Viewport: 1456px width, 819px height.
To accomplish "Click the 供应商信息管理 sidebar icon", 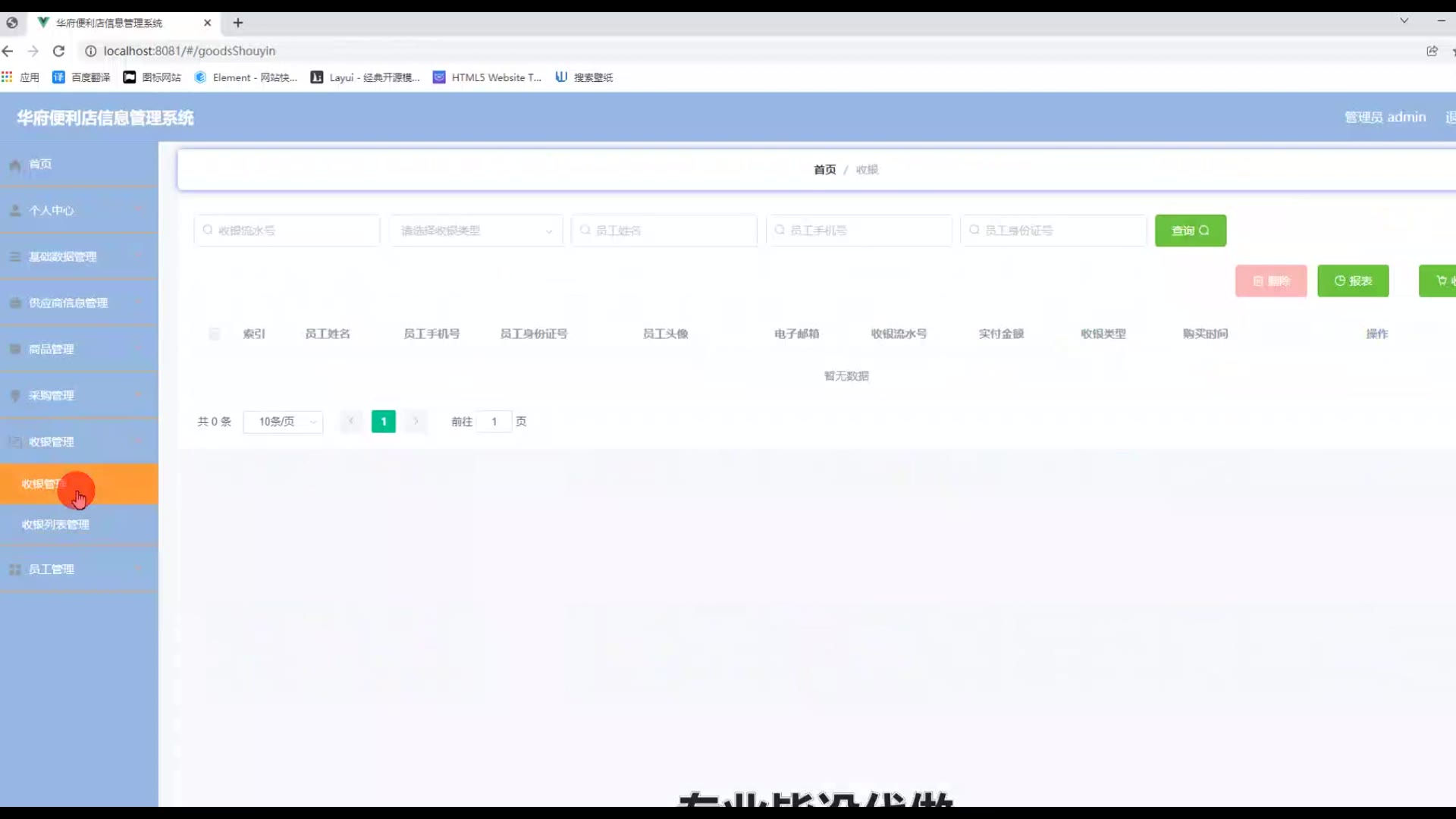I will pos(15,303).
